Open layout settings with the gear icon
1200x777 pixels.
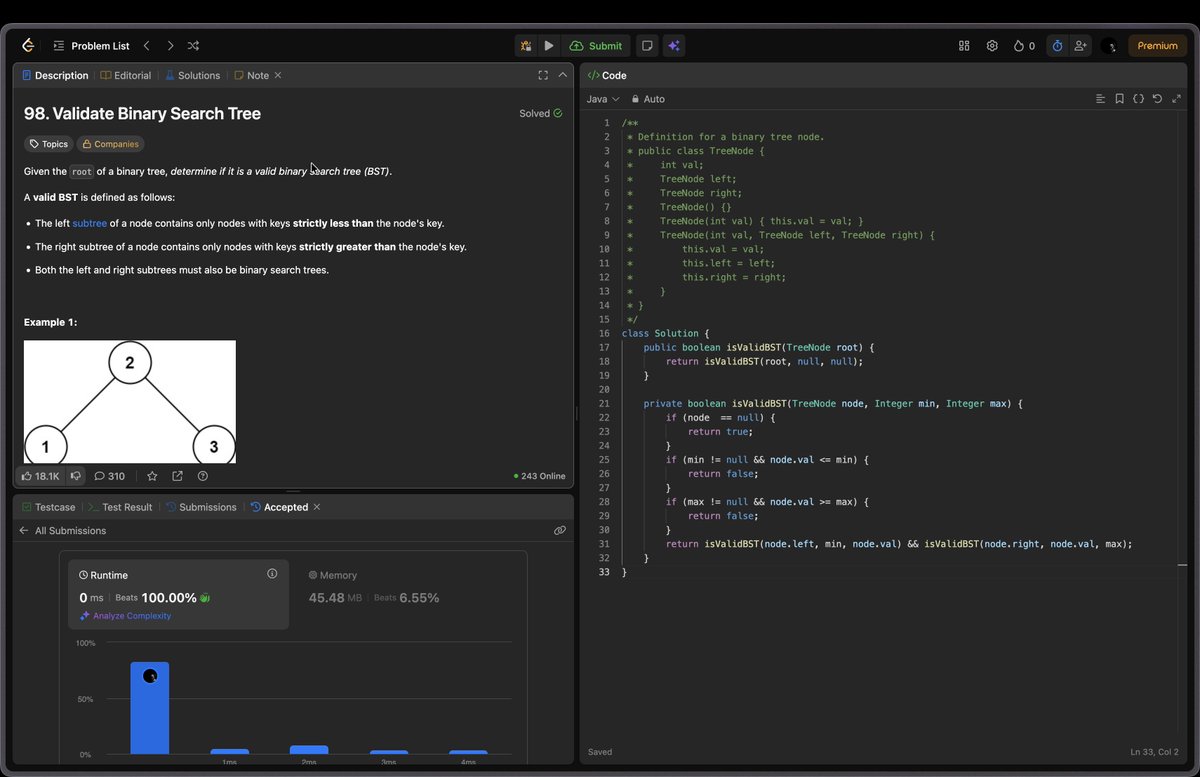(992, 45)
